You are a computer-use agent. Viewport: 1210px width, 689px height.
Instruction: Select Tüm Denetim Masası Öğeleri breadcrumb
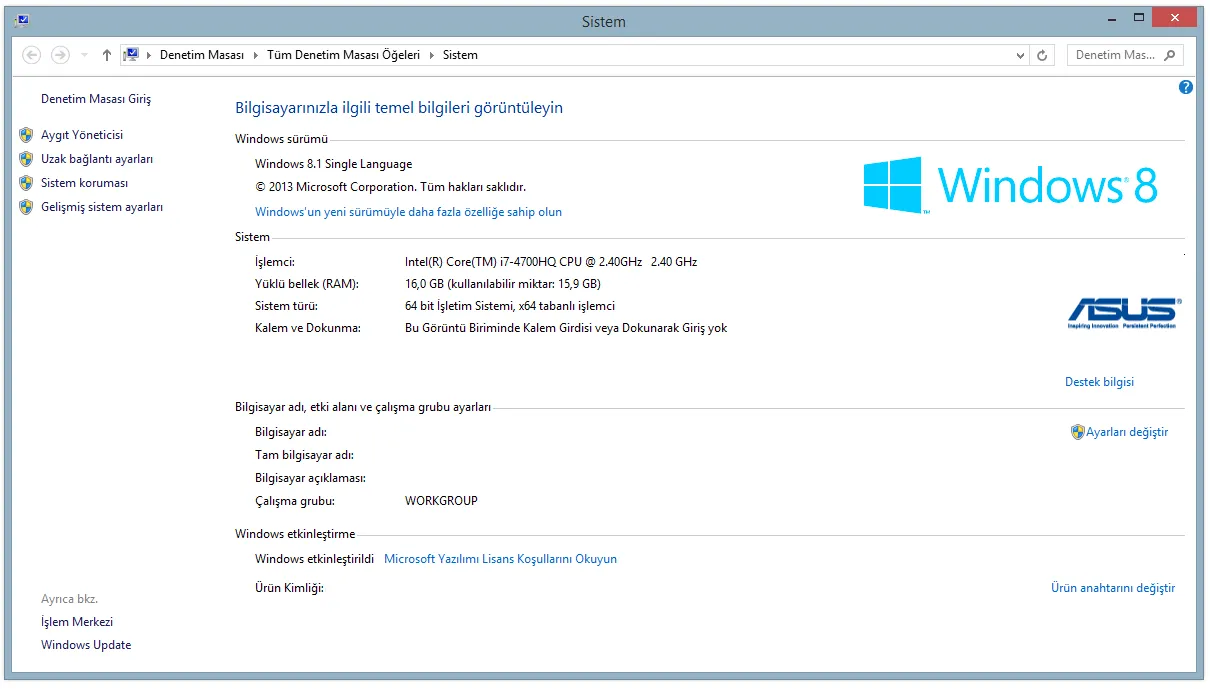pos(343,55)
